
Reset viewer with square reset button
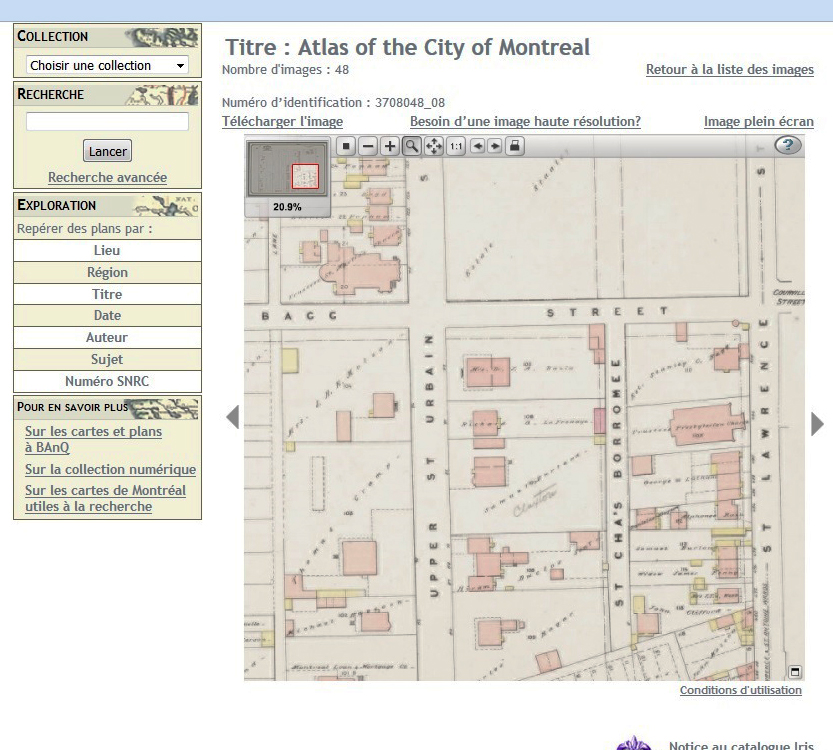click(x=346, y=146)
